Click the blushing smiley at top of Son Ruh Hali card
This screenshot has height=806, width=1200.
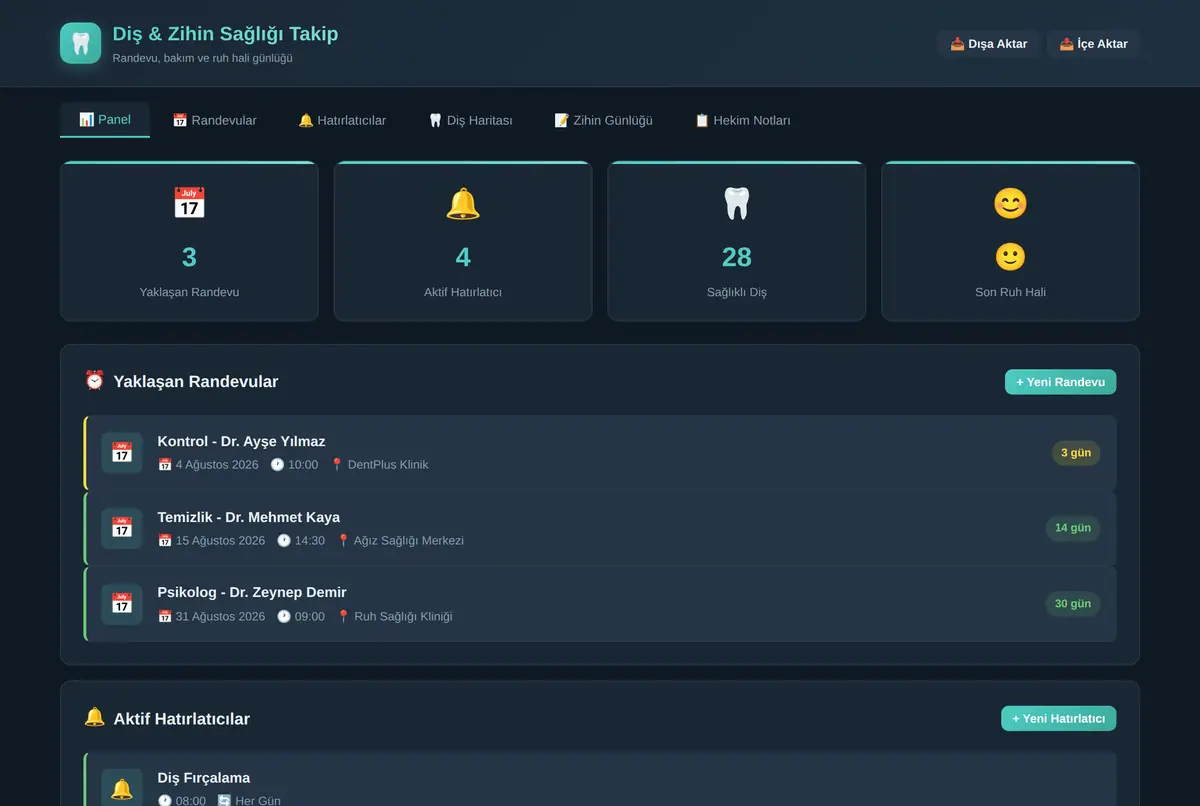pos(1010,203)
